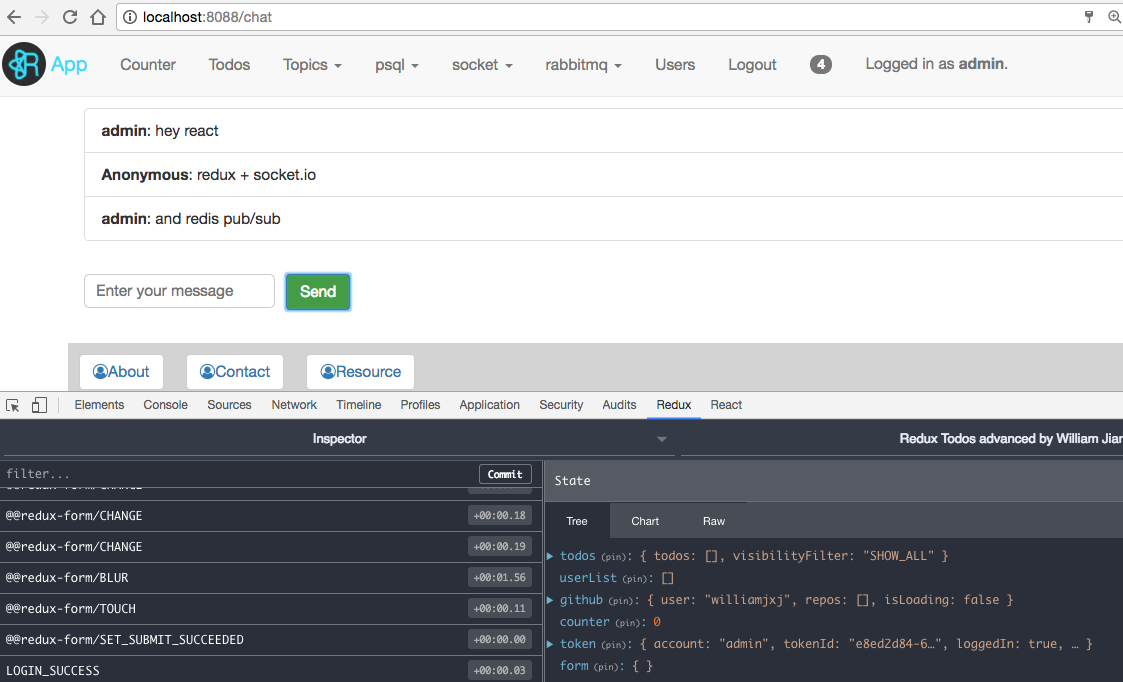
Task: Switch to the Application DevTools tab
Action: coord(489,405)
